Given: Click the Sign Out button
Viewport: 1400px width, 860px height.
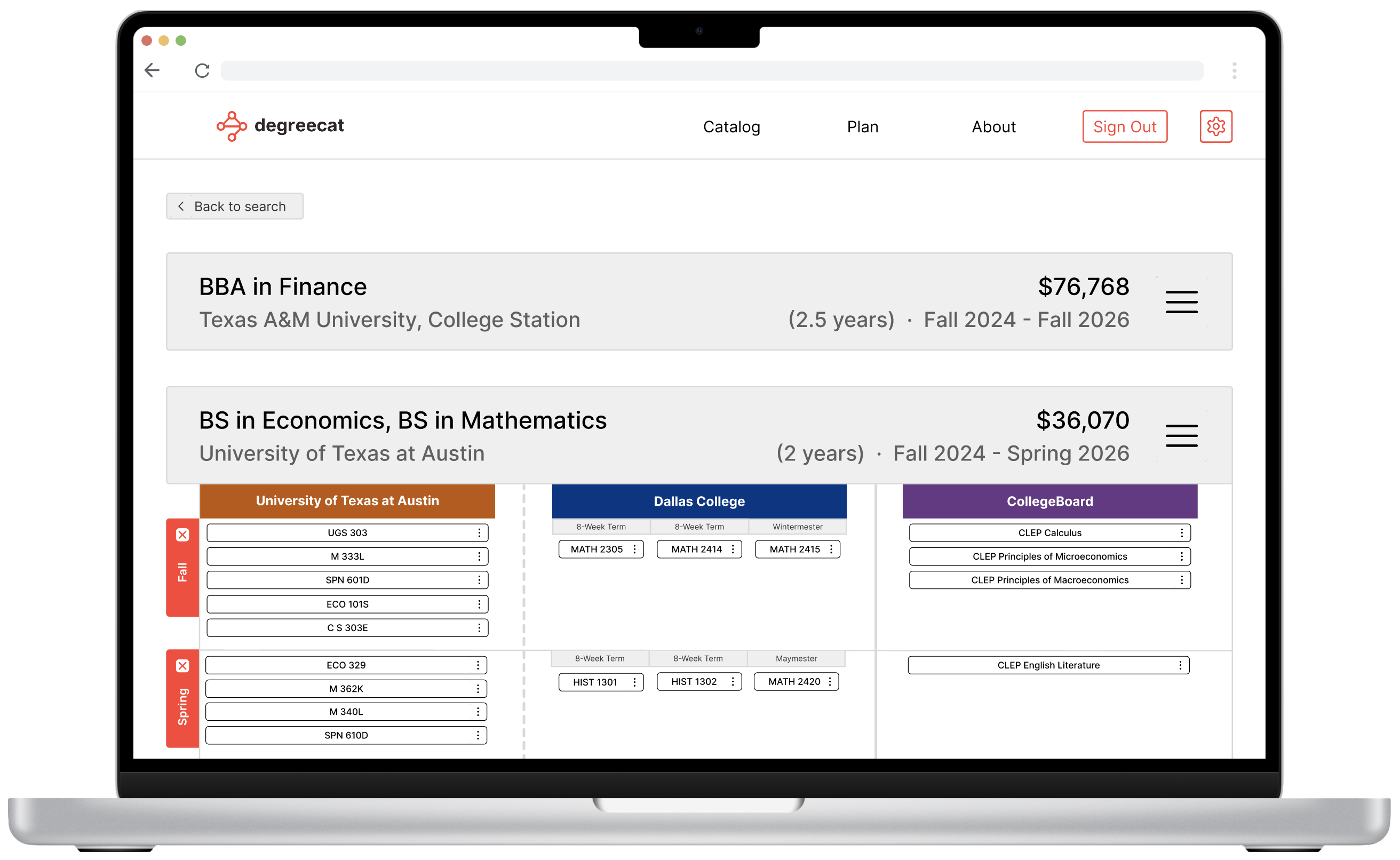Looking at the screenshot, I should (1124, 126).
